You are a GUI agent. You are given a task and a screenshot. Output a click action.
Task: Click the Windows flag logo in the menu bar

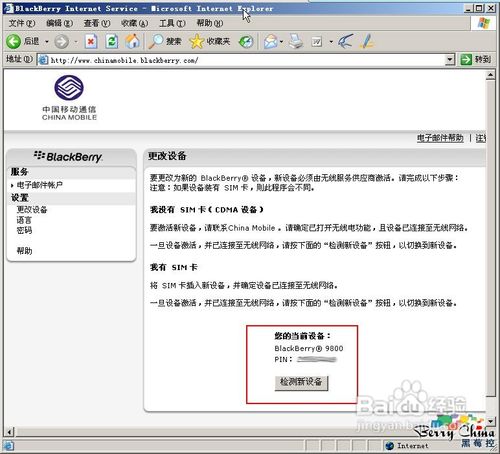484,23
